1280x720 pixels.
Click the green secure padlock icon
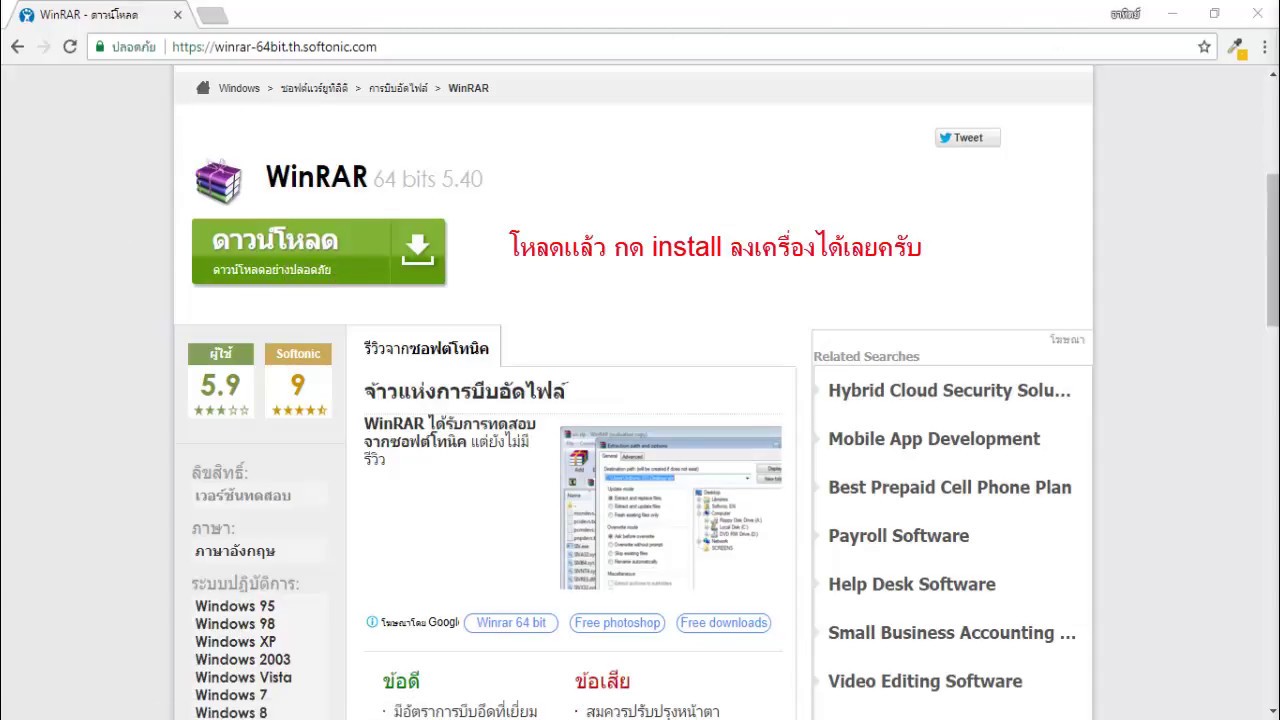[100, 47]
